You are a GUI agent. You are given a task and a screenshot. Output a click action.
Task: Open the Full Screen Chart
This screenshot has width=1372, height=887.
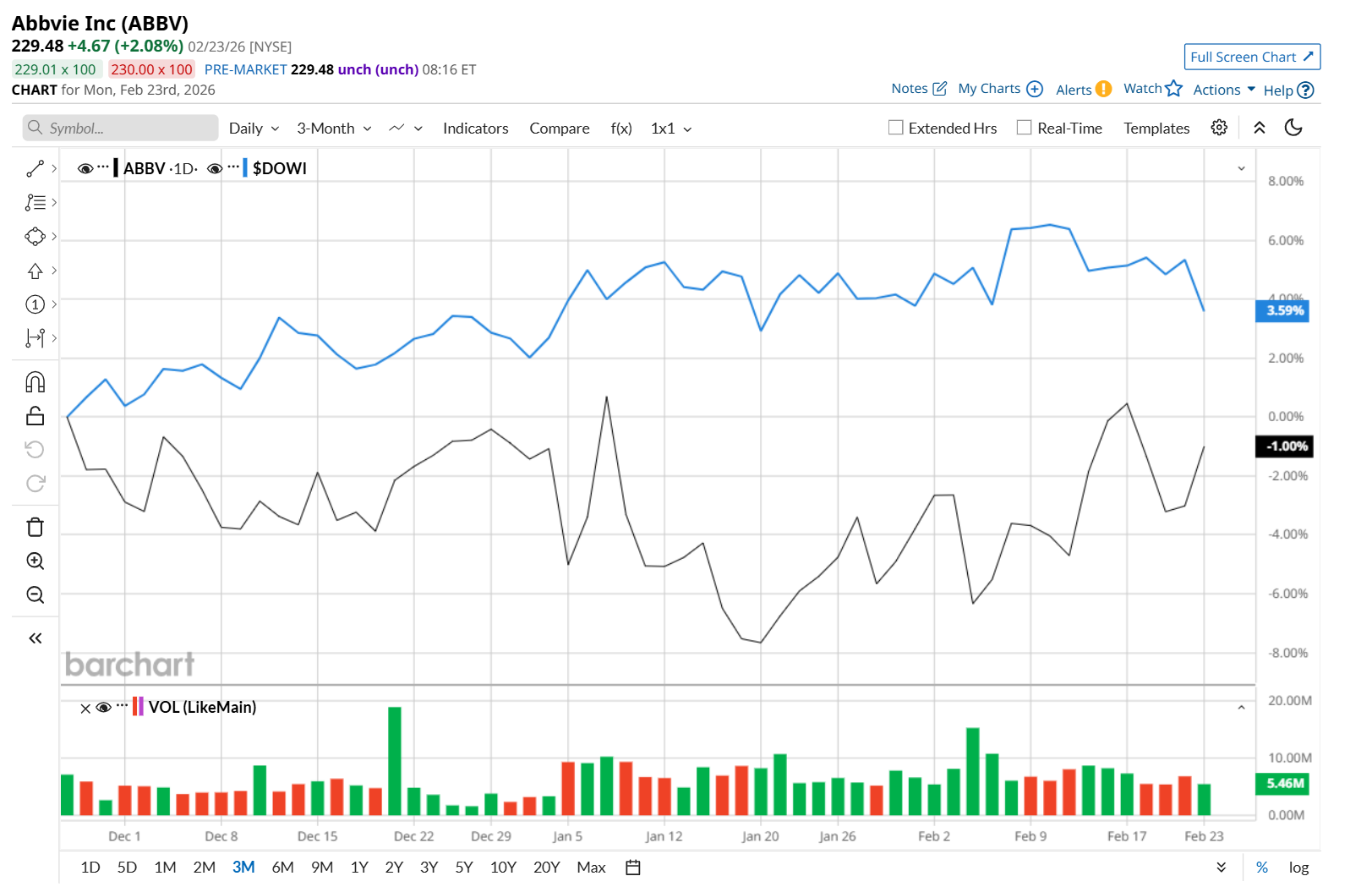pos(1252,57)
